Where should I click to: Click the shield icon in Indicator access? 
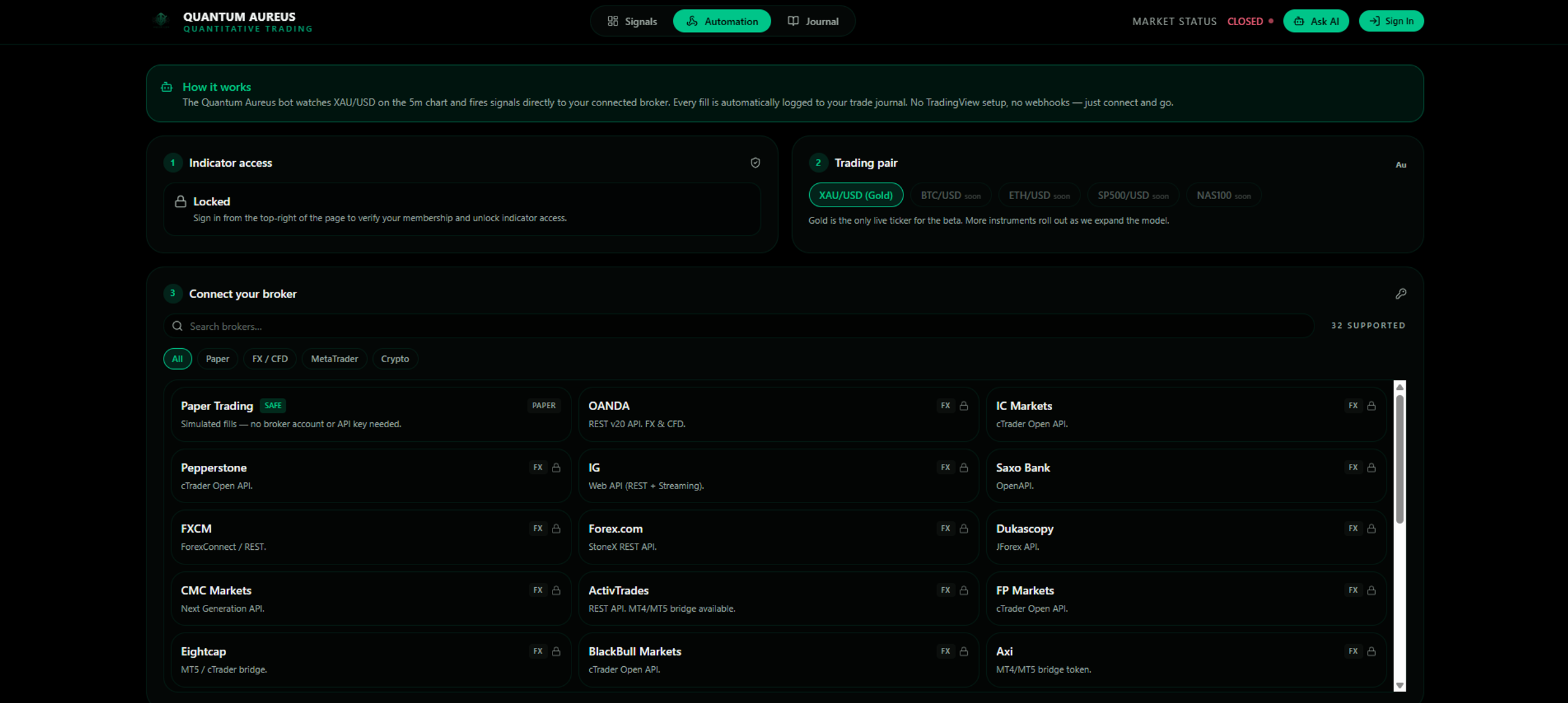coord(755,162)
